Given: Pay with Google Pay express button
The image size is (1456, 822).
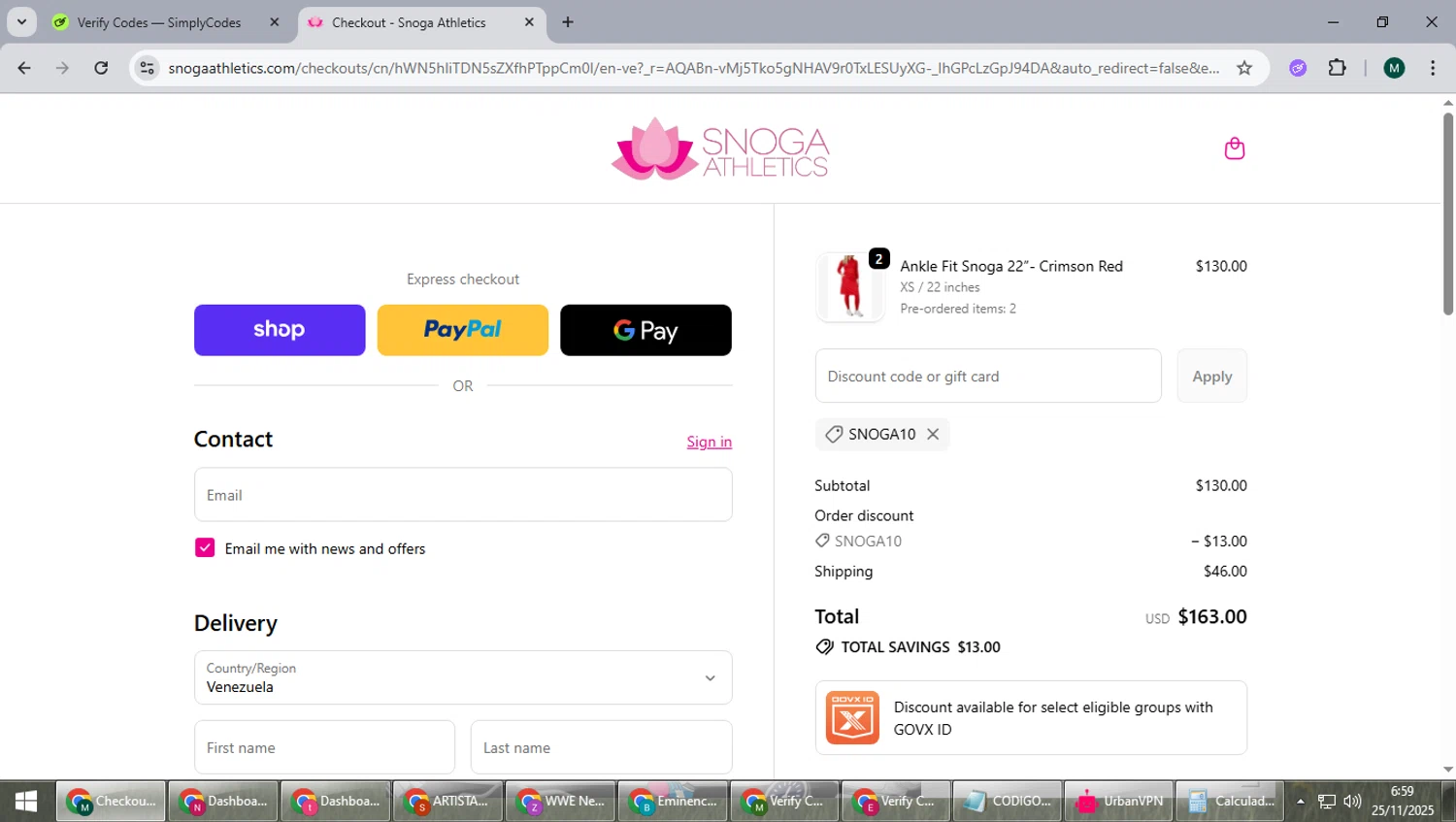Looking at the screenshot, I should pos(645,330).
